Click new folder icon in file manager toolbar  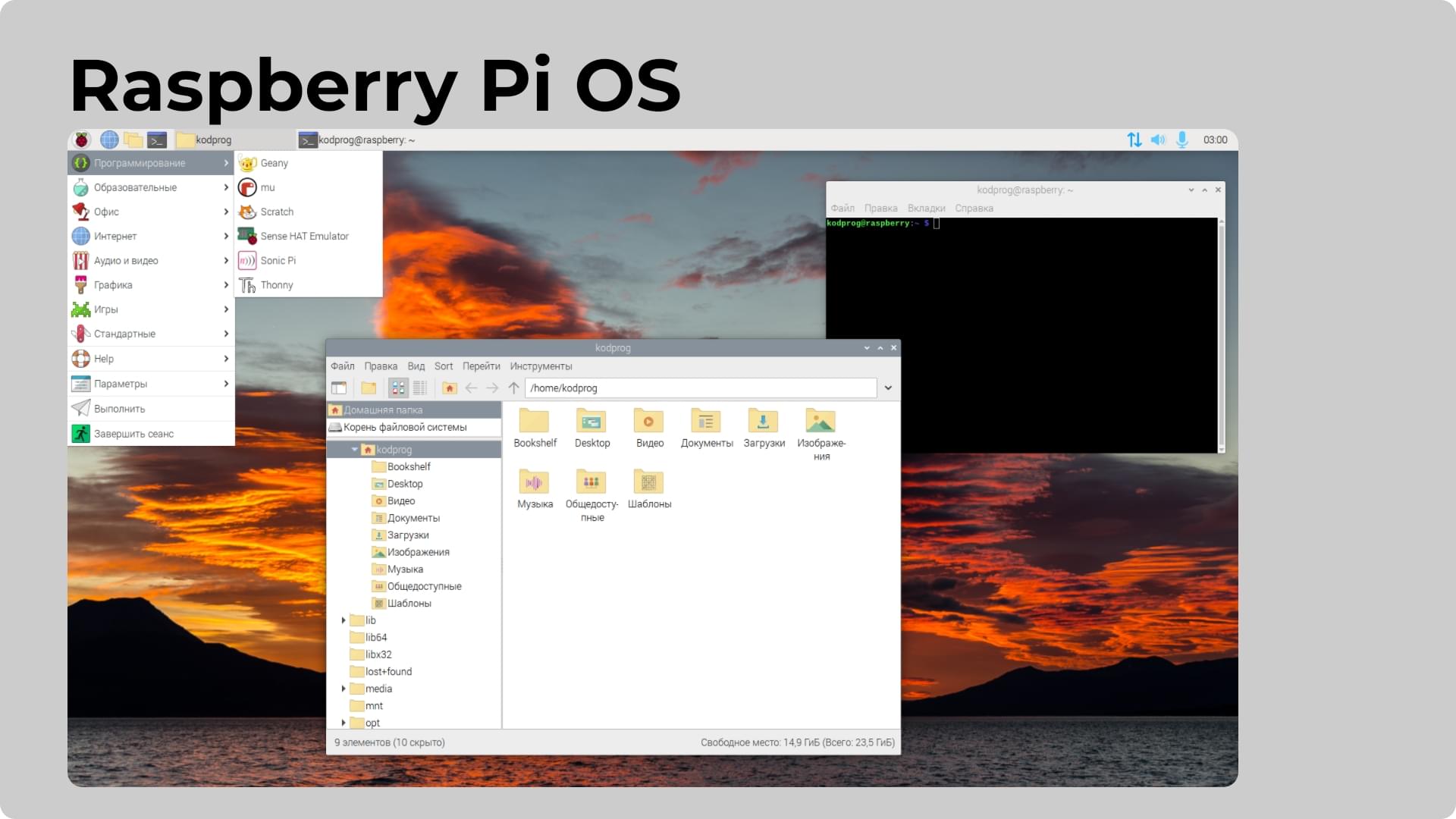coord(369,388)
